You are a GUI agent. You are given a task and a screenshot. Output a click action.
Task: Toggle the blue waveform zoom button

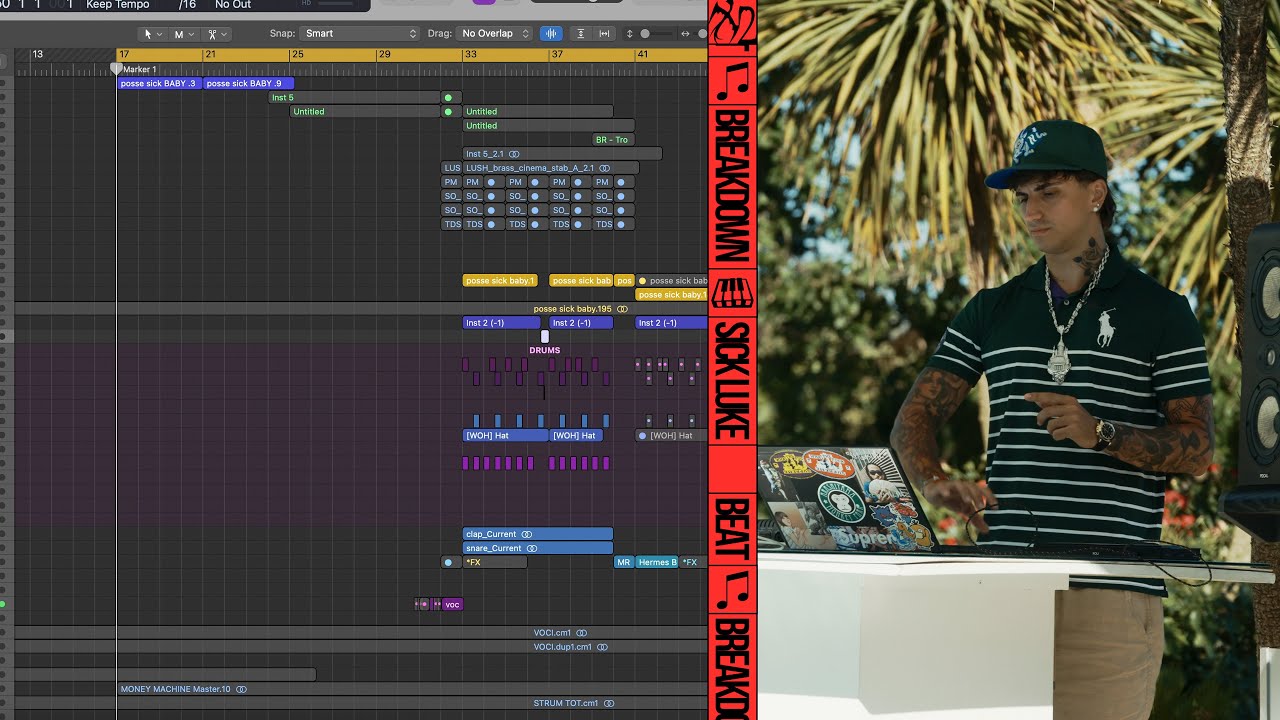(551, 34)
